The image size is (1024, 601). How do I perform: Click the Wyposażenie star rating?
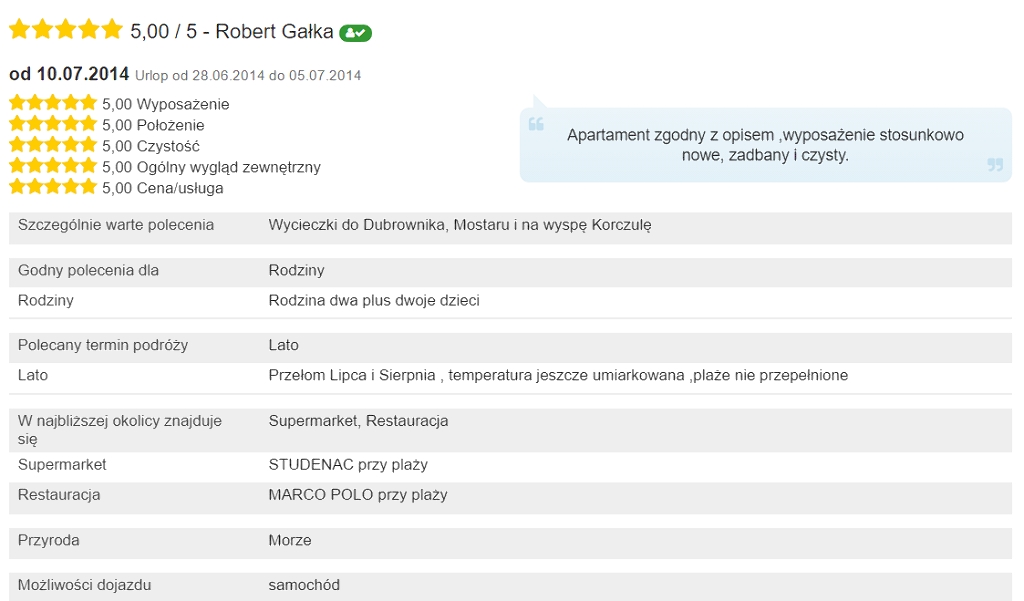tap(53, 103)
